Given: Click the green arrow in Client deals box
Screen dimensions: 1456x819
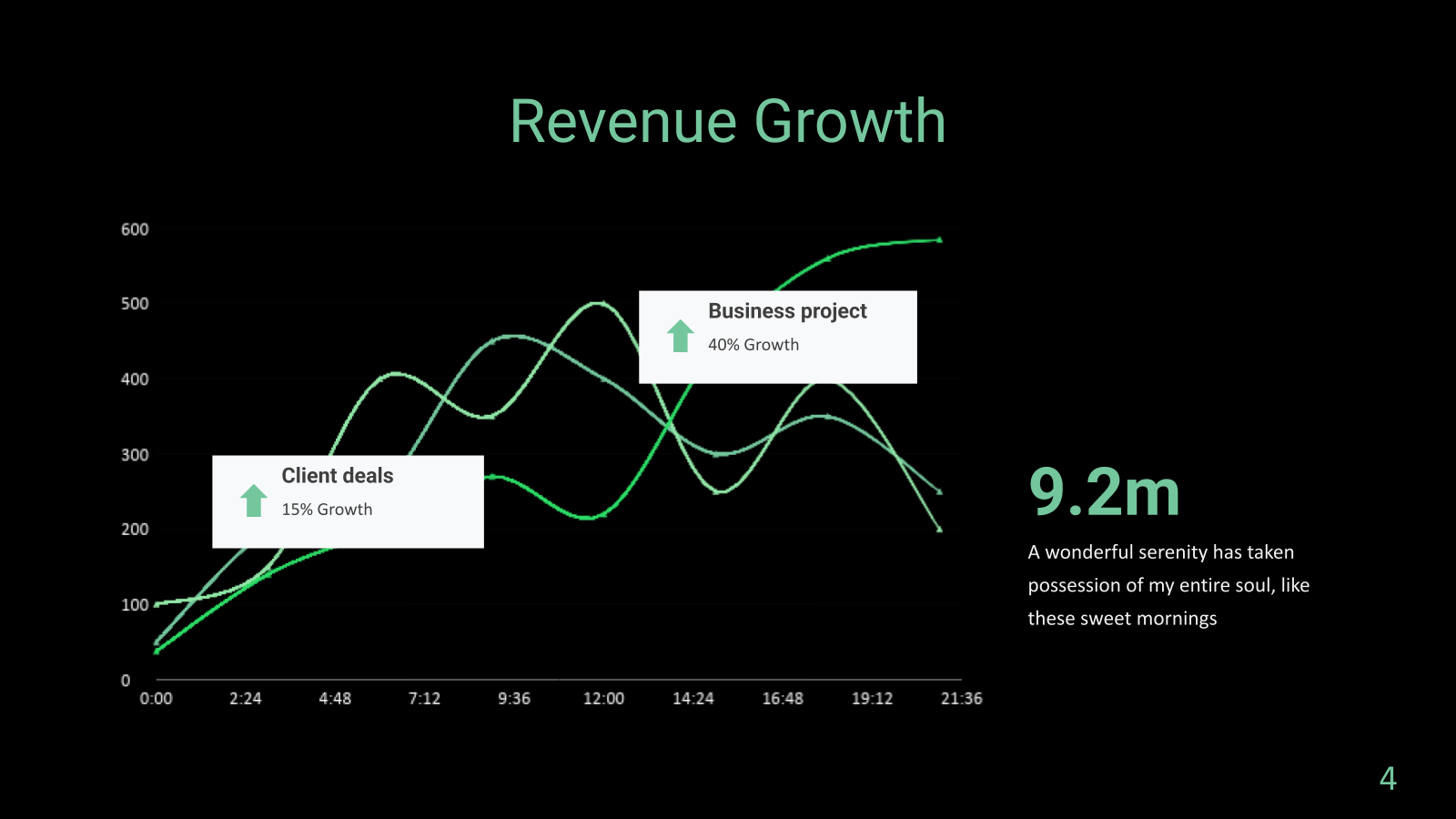Looking at the screenshot, I should click(254, 500).
